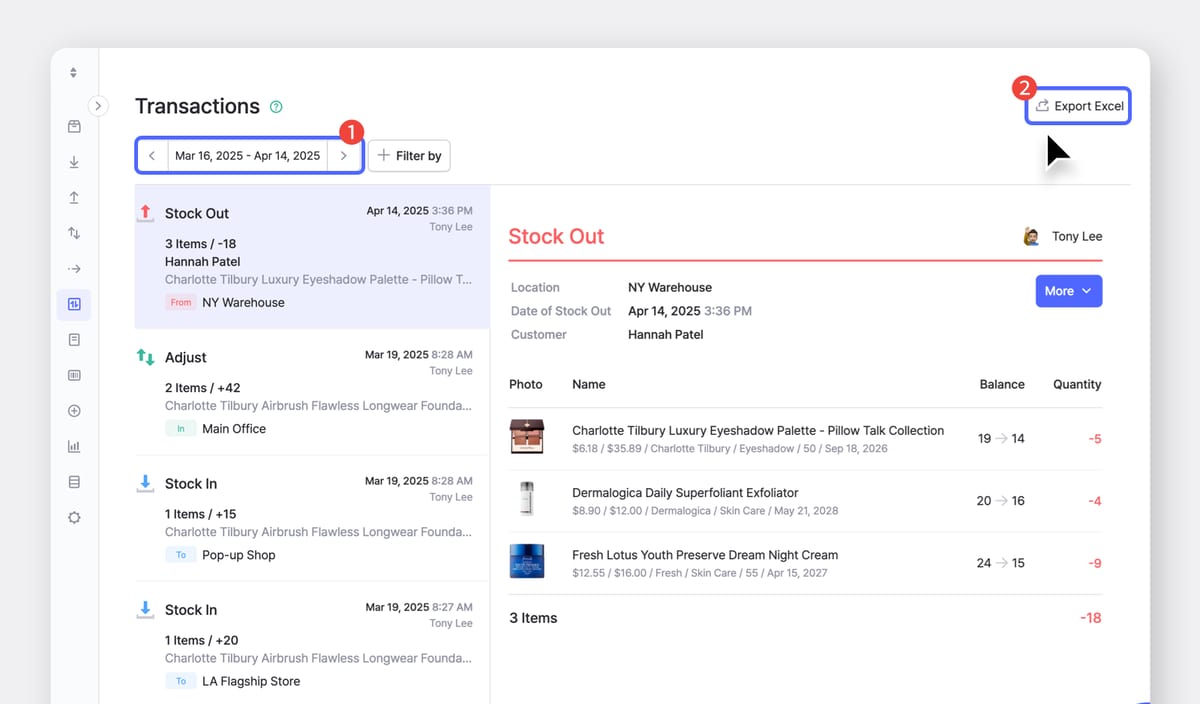Open the Analytics bar chart icon

point(73,446)
